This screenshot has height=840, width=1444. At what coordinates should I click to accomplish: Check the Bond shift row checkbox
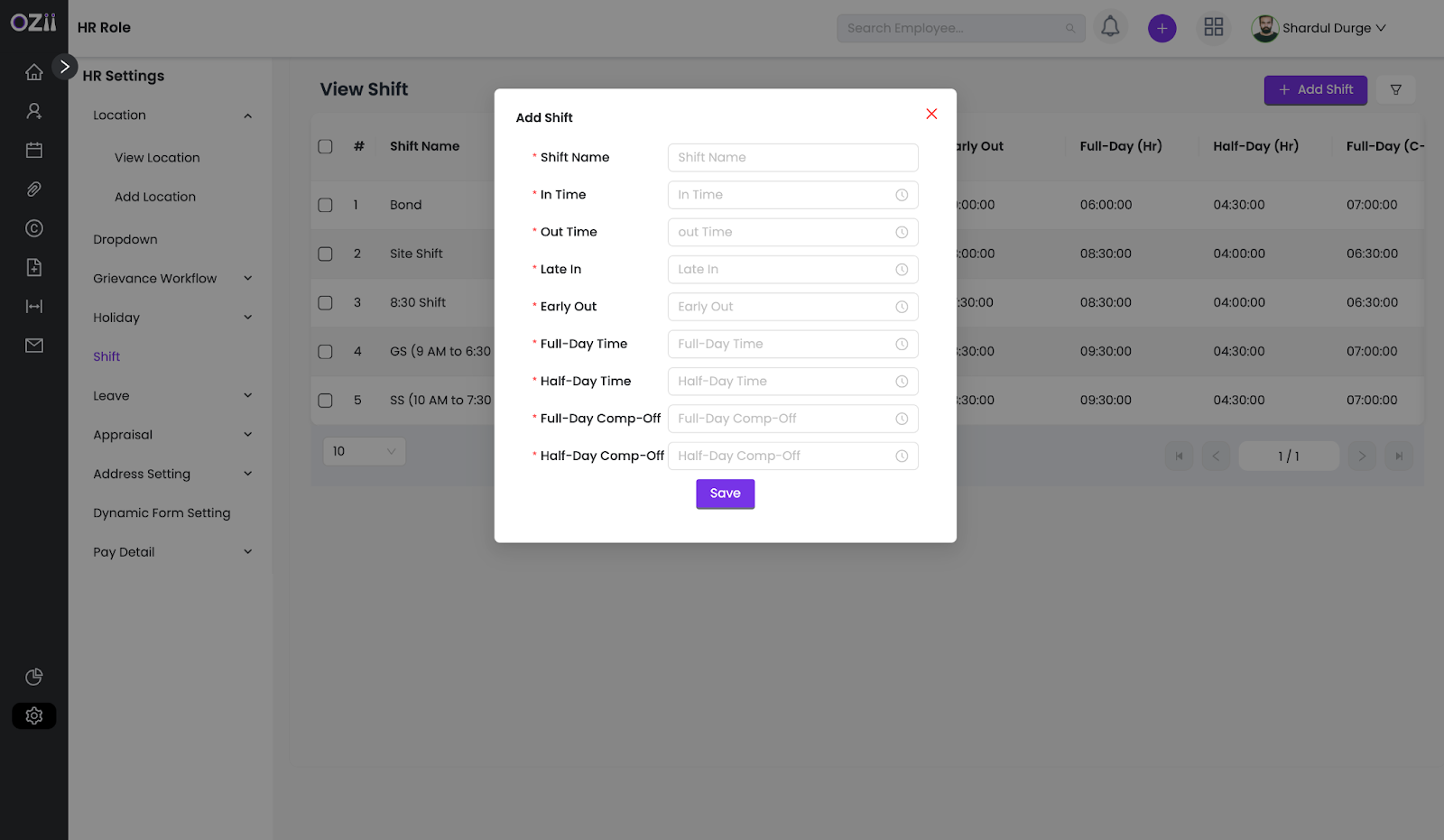[x=326, y=206]
